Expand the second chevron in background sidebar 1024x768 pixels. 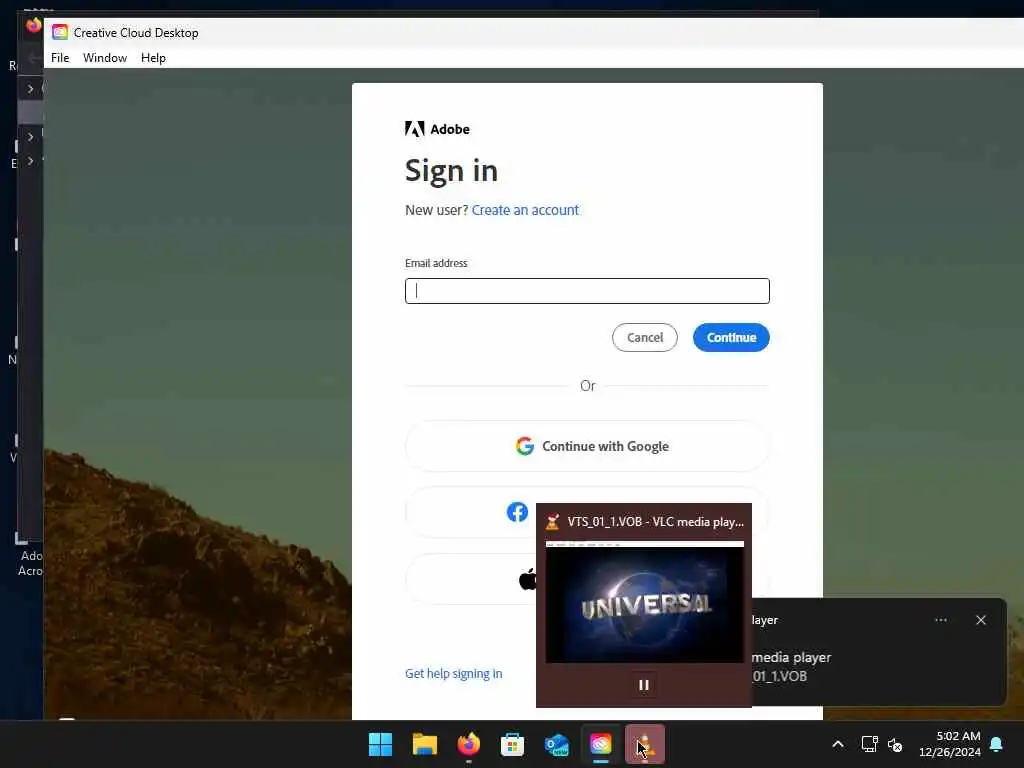tap(30, 136)
